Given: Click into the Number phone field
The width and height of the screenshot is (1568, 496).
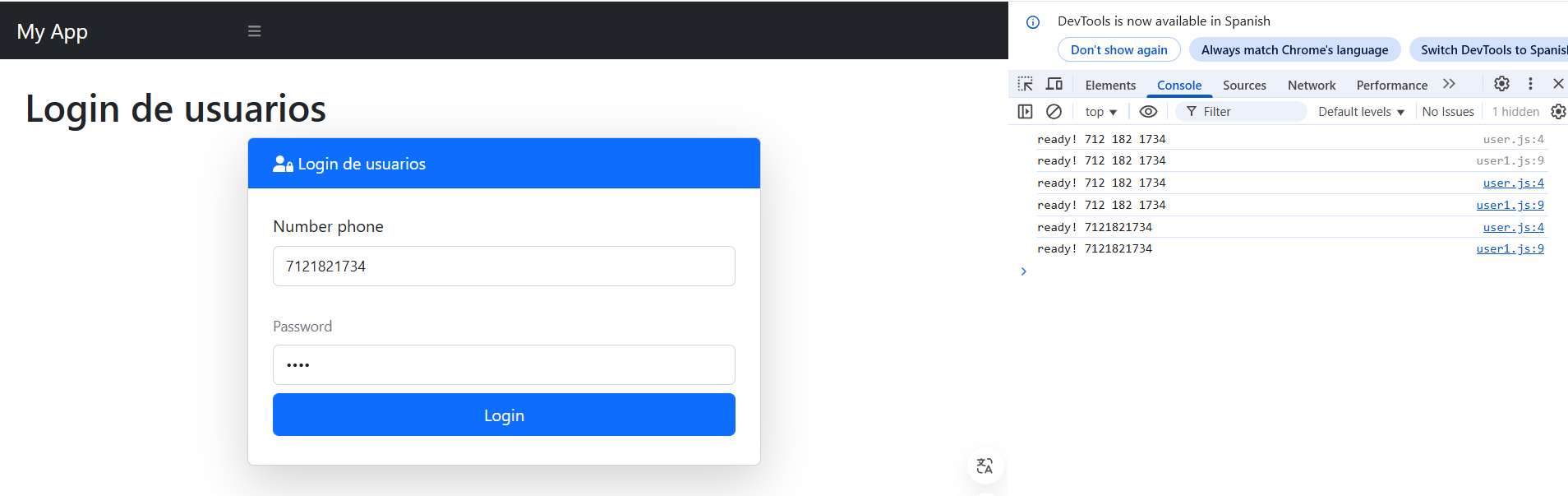Looking at the screenshot, I should (504, 267).
